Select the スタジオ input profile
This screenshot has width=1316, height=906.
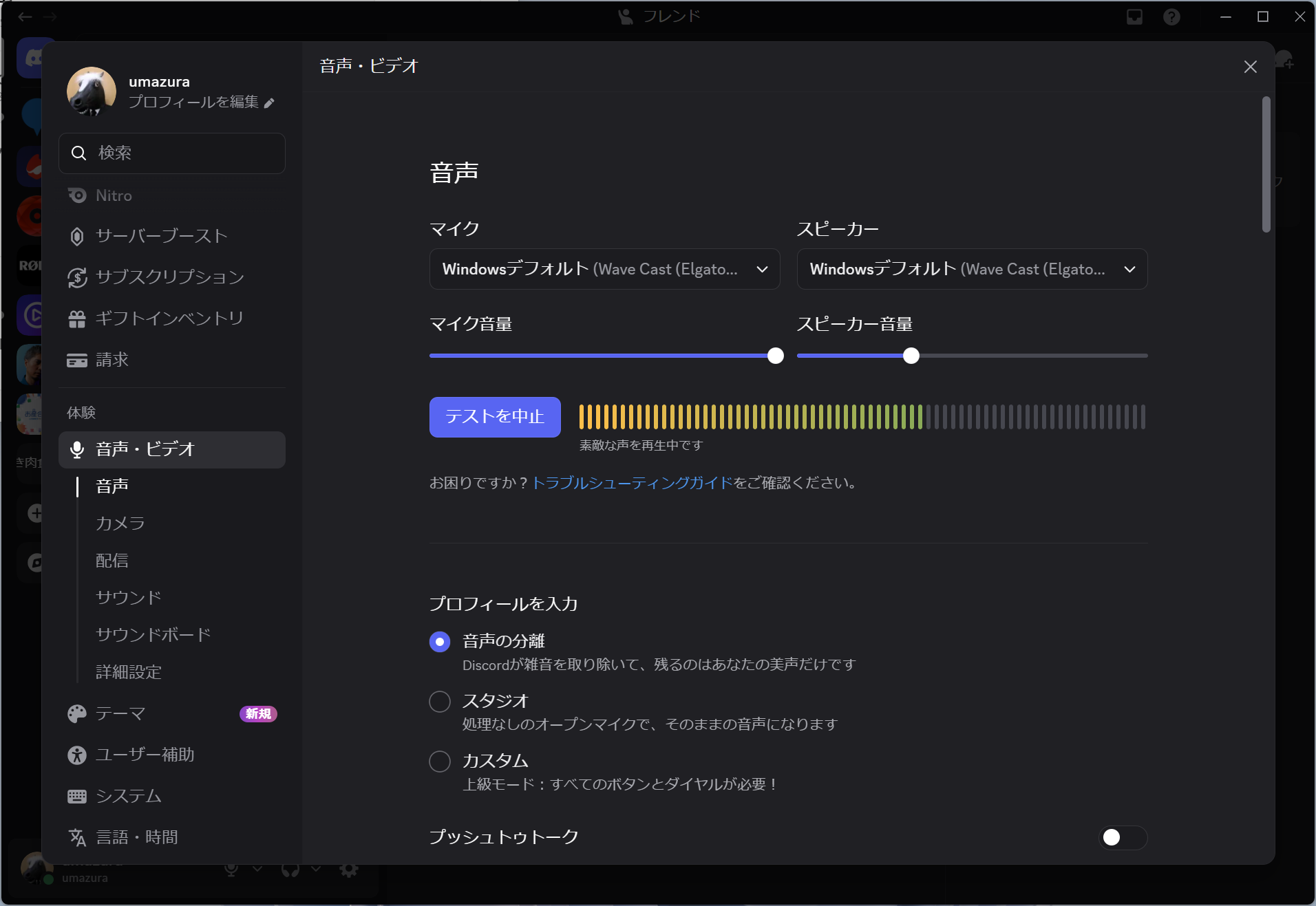coord(440,702)
